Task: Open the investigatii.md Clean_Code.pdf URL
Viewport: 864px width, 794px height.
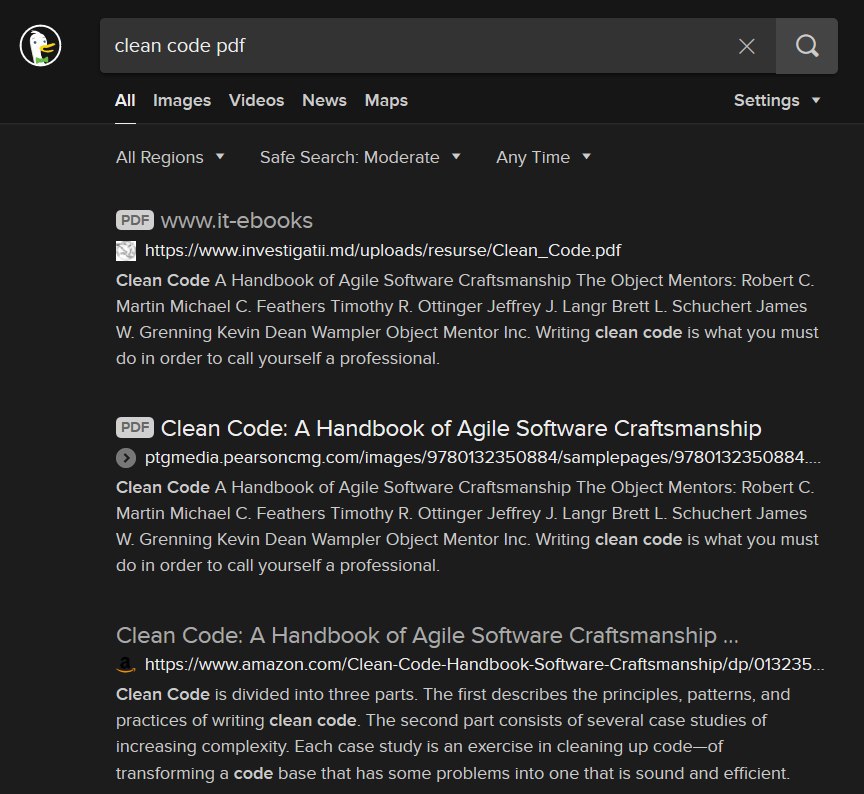Action: 382,251
